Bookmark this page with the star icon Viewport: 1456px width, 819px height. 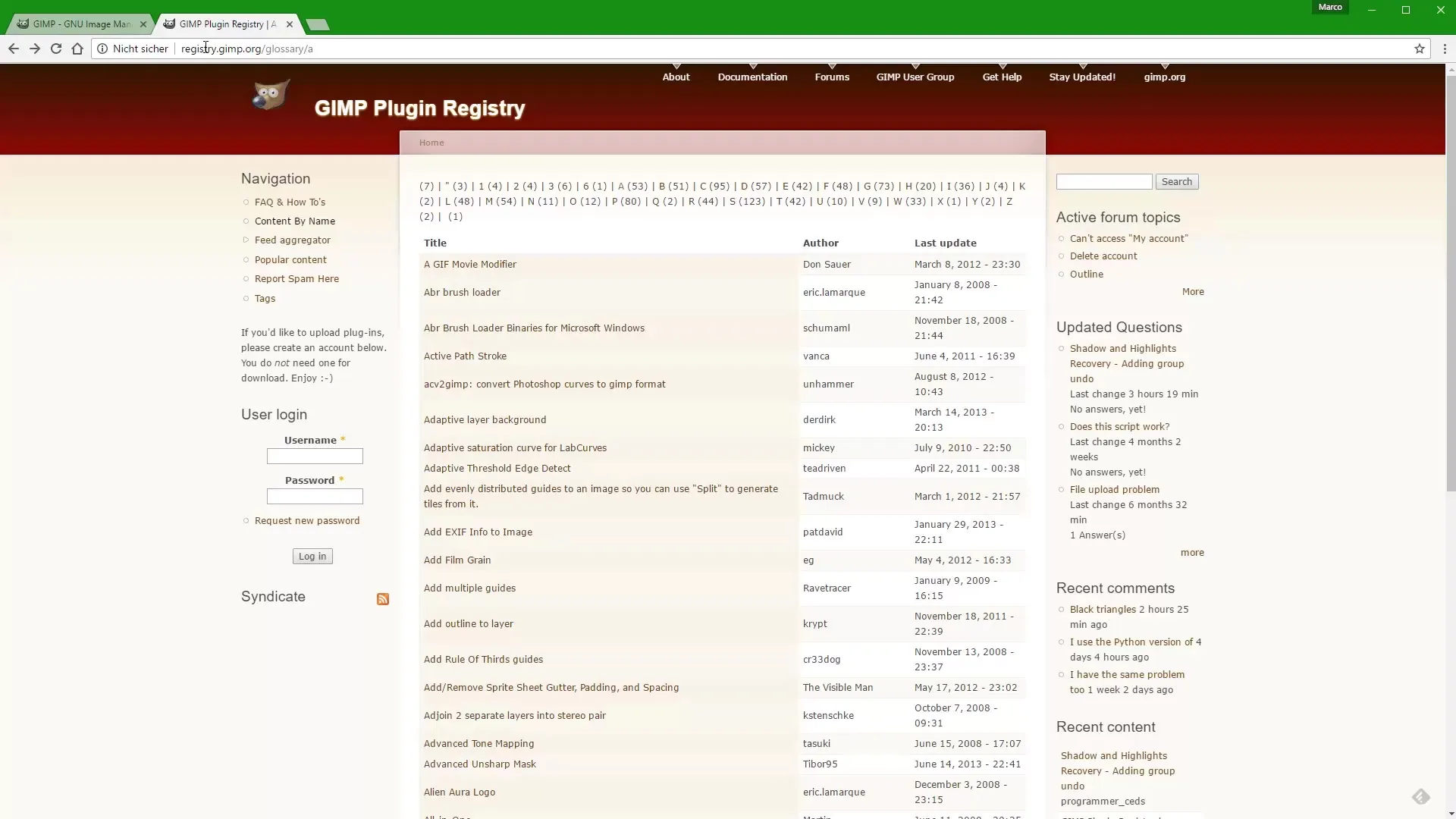coord(1420,49)
